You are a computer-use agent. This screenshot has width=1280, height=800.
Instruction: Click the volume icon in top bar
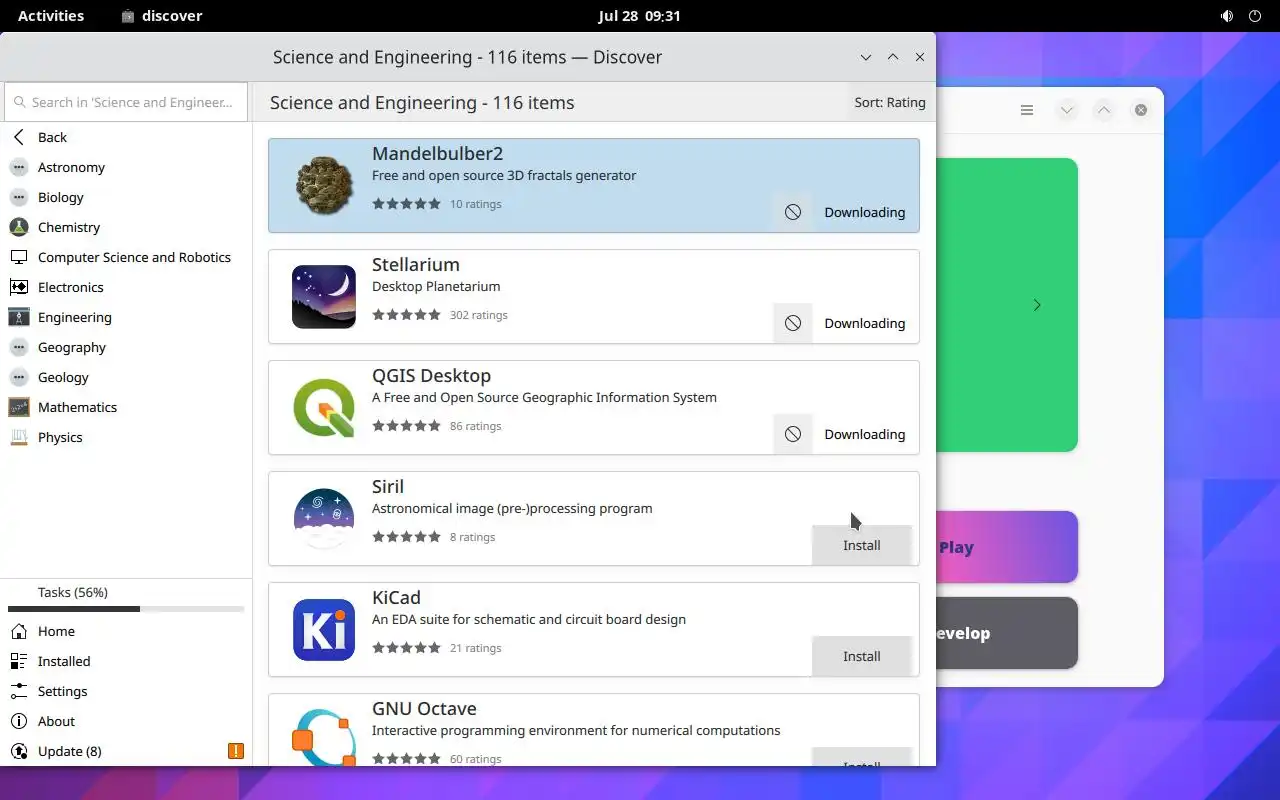tap(1227, 16)
